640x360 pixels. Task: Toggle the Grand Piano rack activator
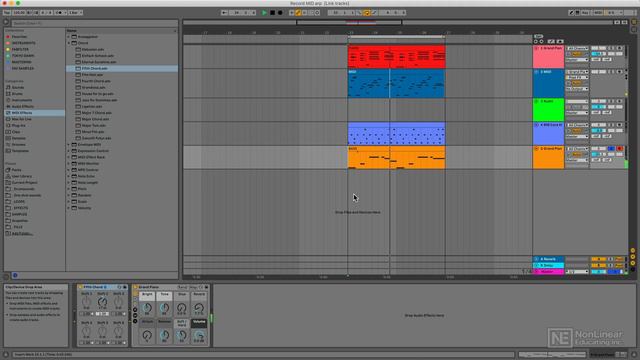click(136, 287)
